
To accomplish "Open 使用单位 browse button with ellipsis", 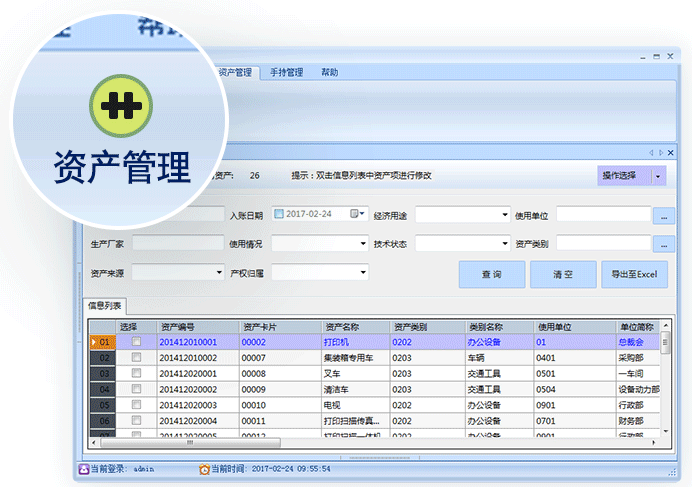I will (x=664, y=216).
